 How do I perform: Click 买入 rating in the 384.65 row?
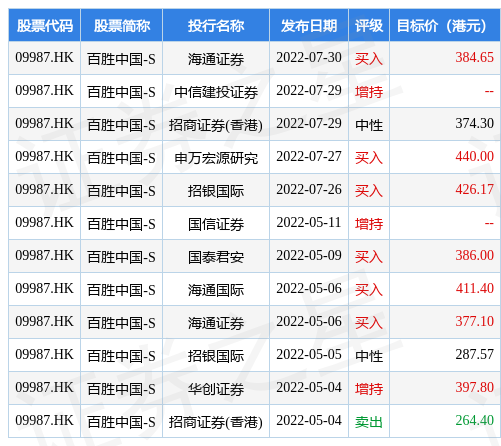click(369, 59)
